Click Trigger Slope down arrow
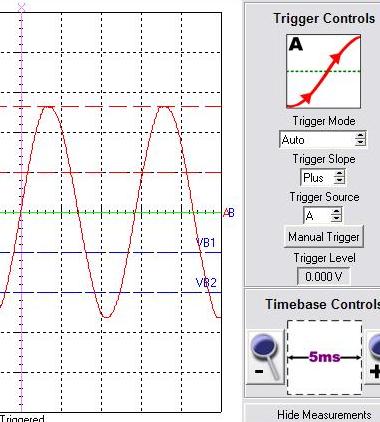The image size is (380, 422). tap(339, 180)
